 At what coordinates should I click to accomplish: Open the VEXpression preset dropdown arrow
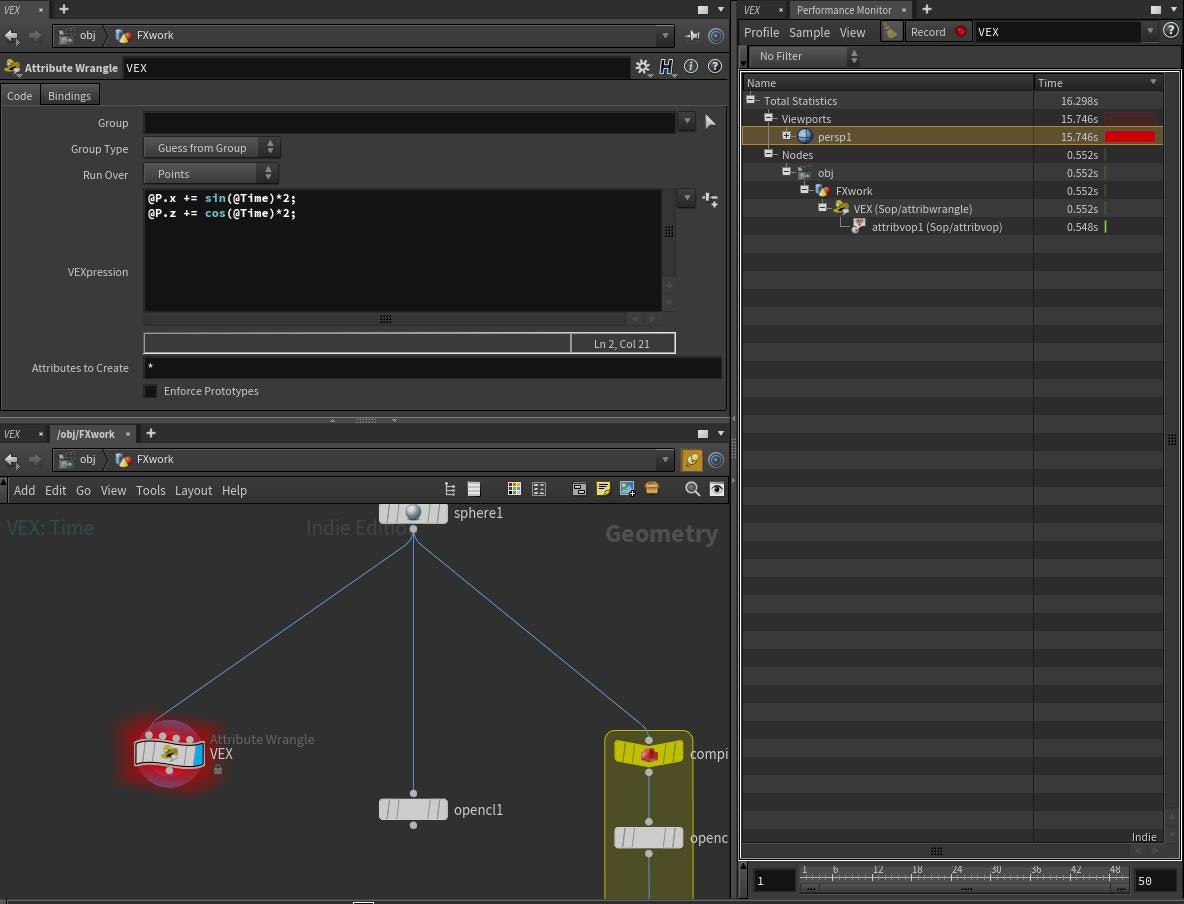click(x=686, y=198)
